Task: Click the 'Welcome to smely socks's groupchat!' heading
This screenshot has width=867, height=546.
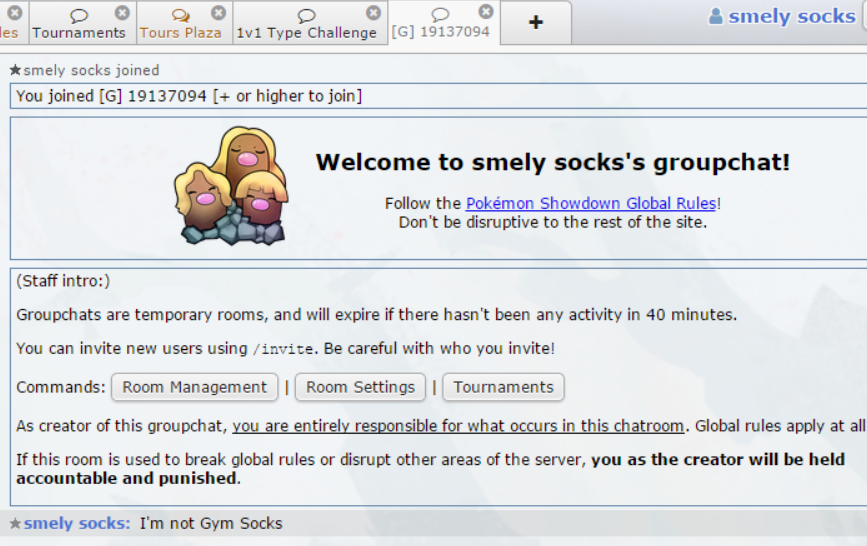Action: (553, 163)
